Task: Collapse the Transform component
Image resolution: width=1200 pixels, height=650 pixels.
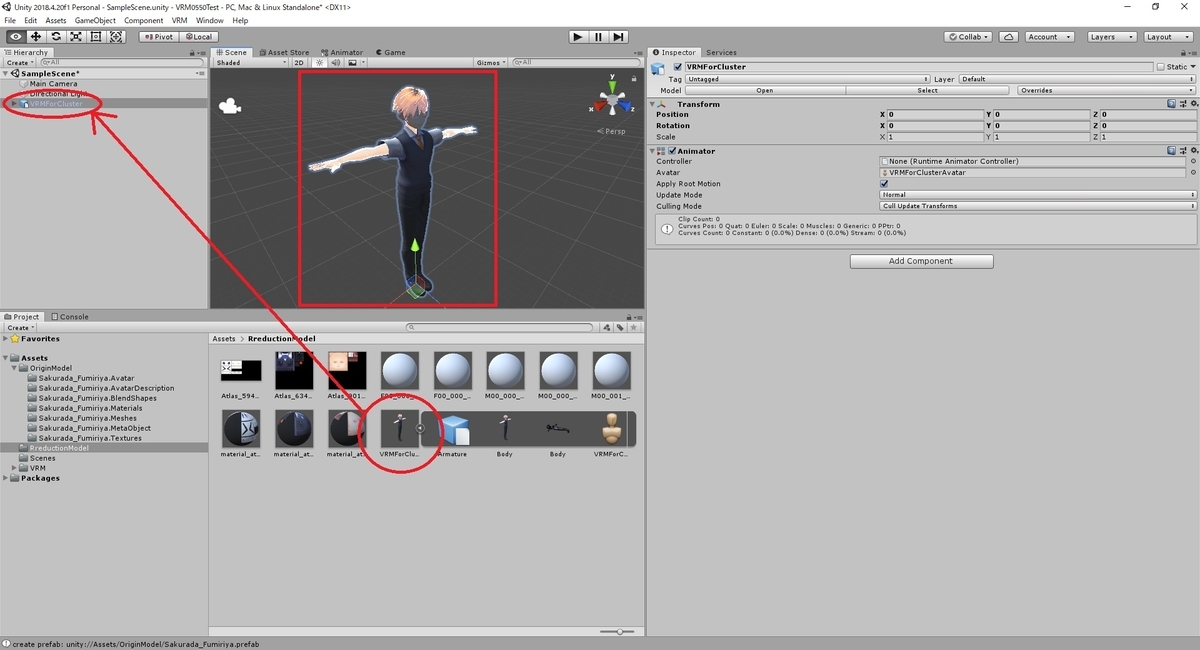Action: tap(654, 104)
